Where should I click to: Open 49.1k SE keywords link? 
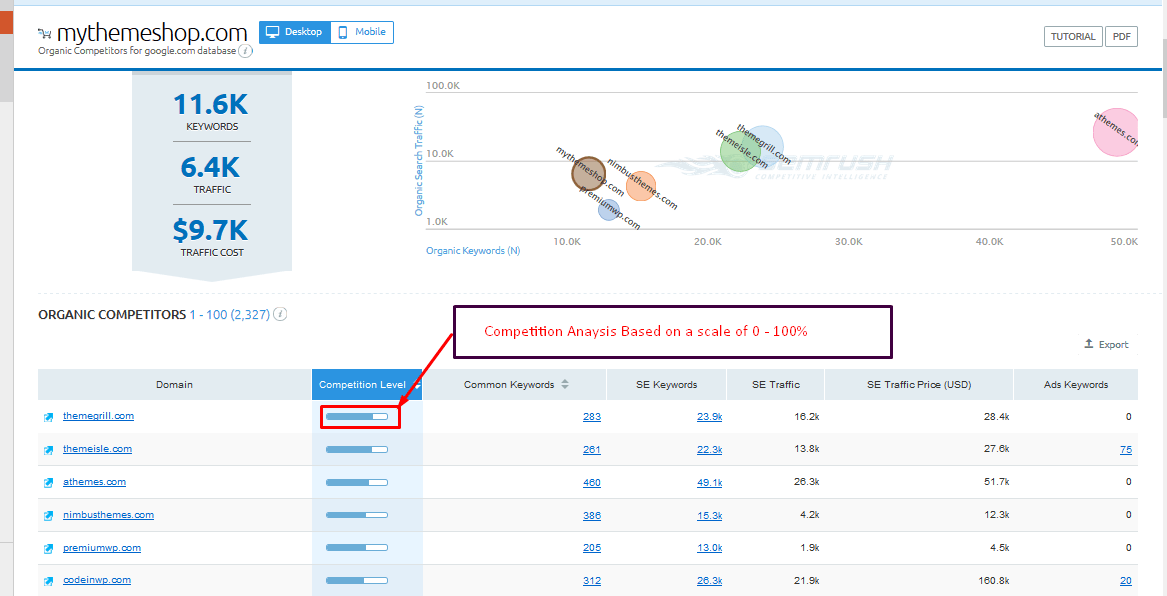point(709,482)
